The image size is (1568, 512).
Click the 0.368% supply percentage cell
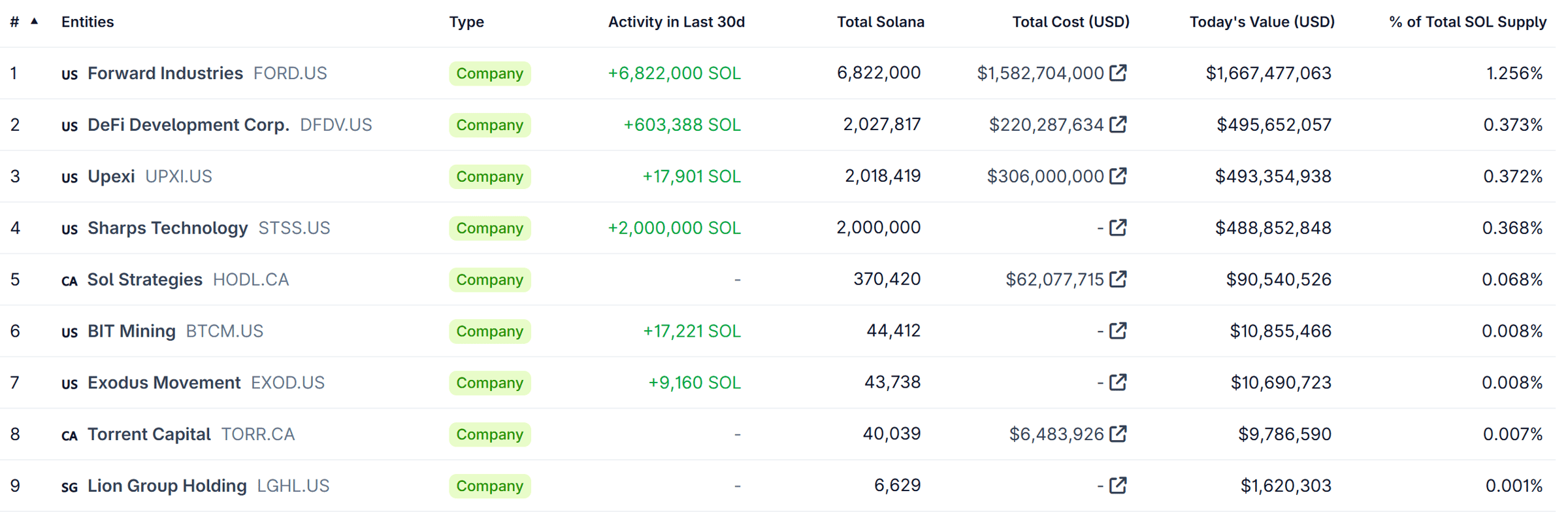click(x=1512, y=228)
